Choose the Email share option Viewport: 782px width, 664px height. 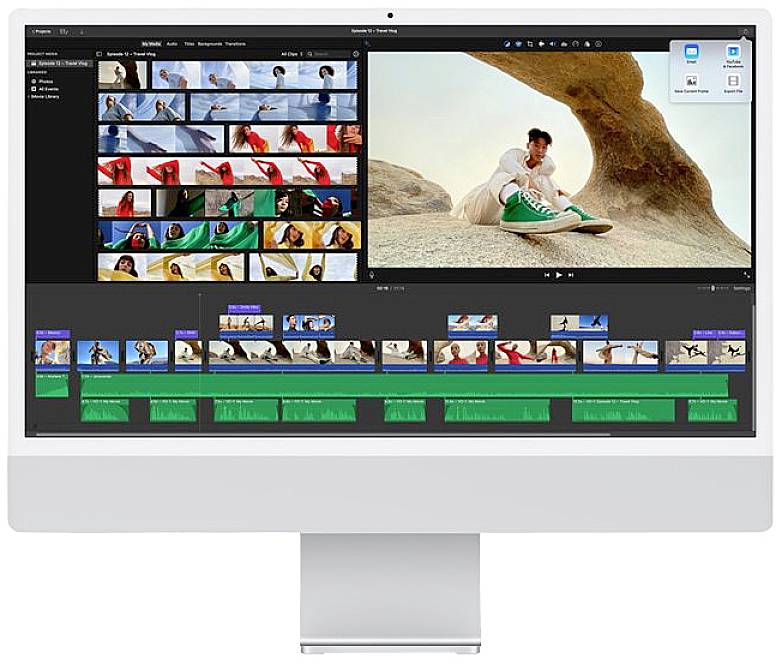(x=691, y=54)
